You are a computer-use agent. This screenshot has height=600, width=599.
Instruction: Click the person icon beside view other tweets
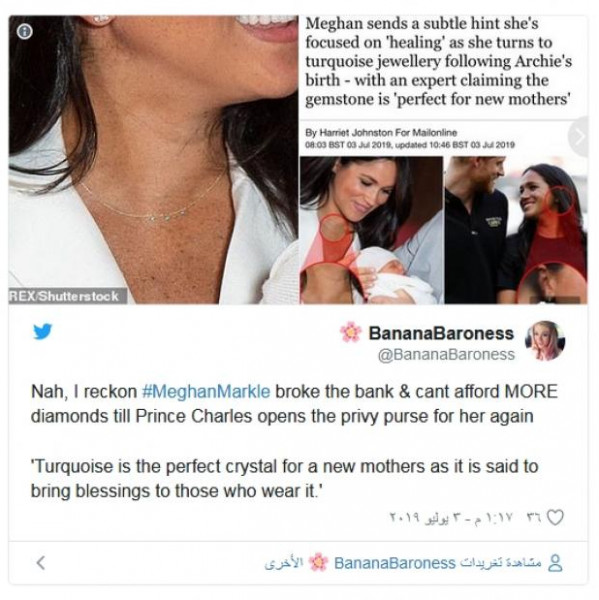click(x=556, y=563)
